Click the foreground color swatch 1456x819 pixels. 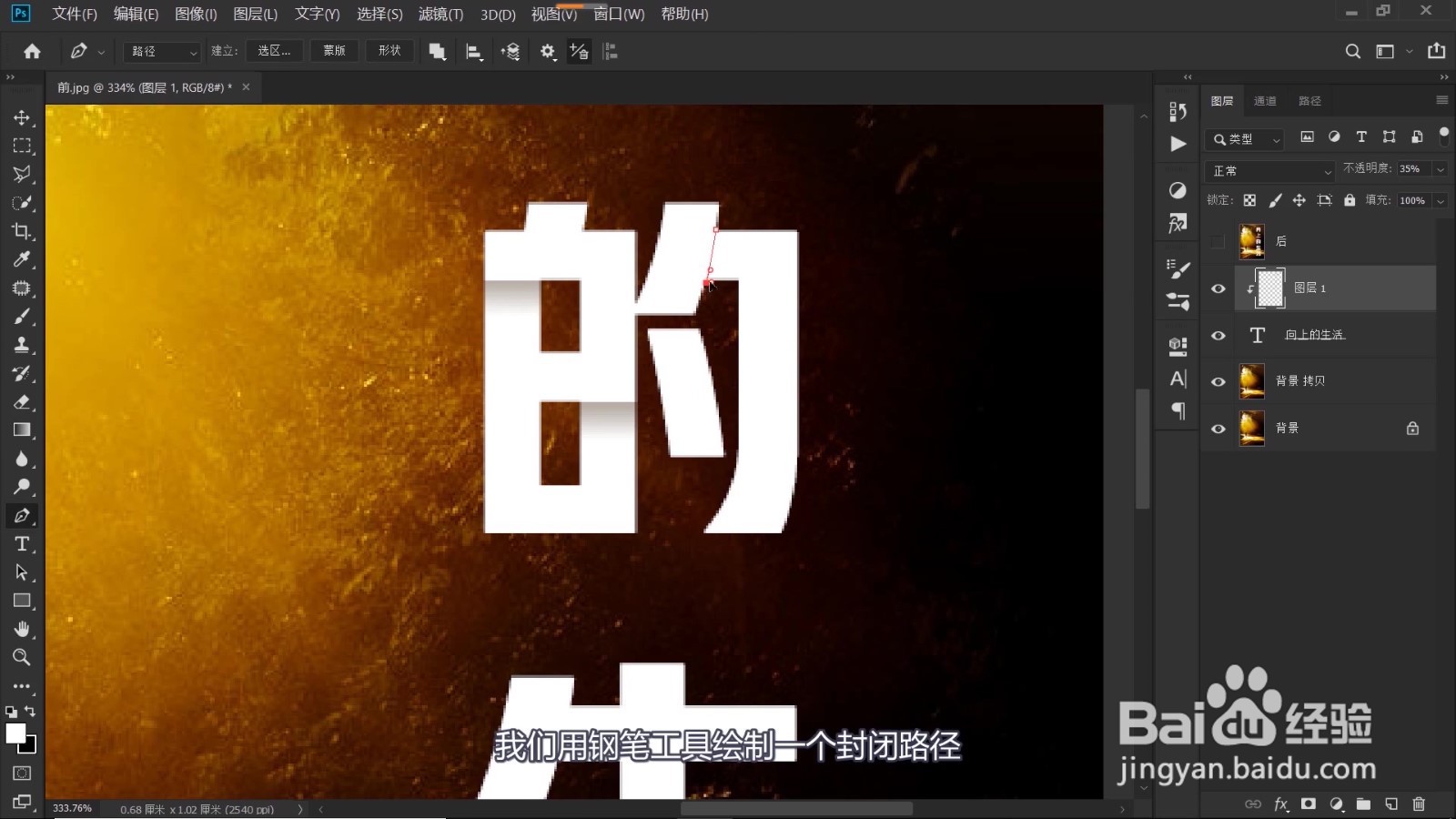15,733
